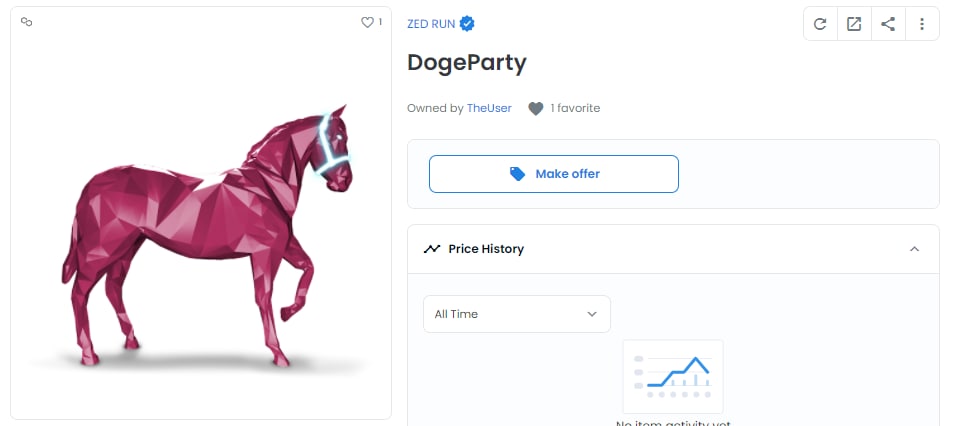Click the share icon

[888, 24]
